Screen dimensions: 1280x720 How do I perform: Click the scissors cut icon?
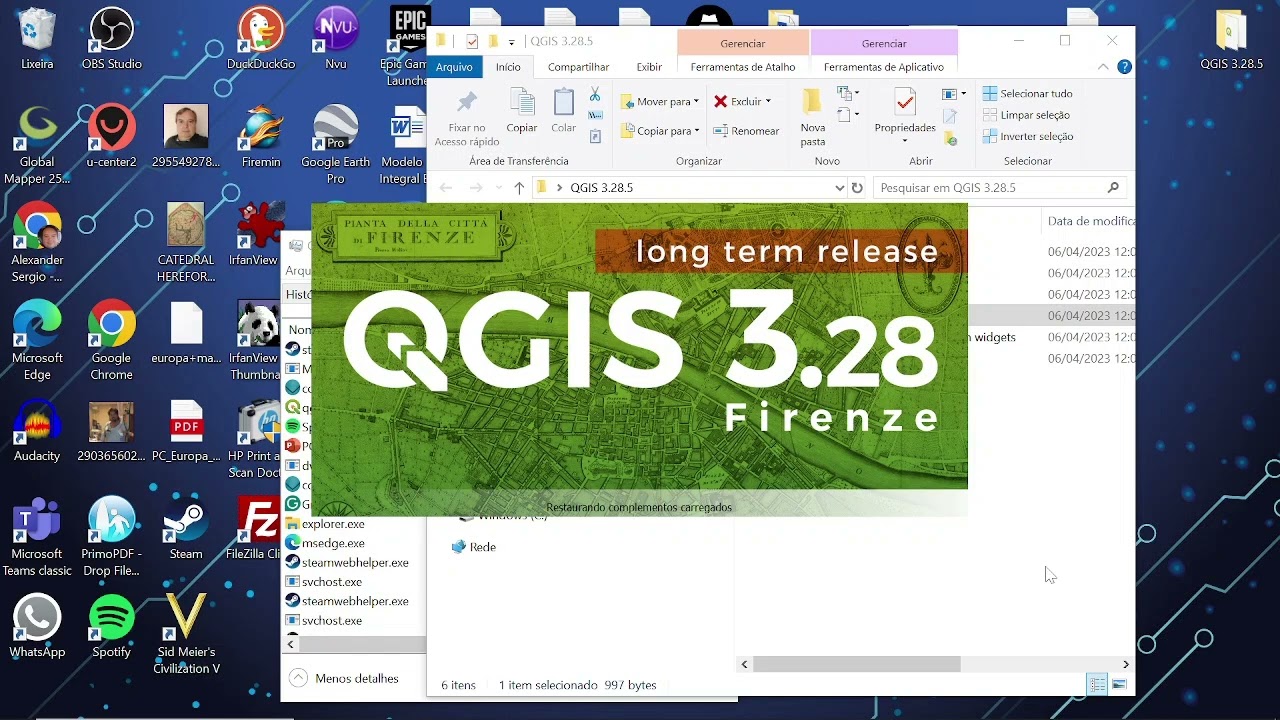pyautogui.click(x=595, y=94)
